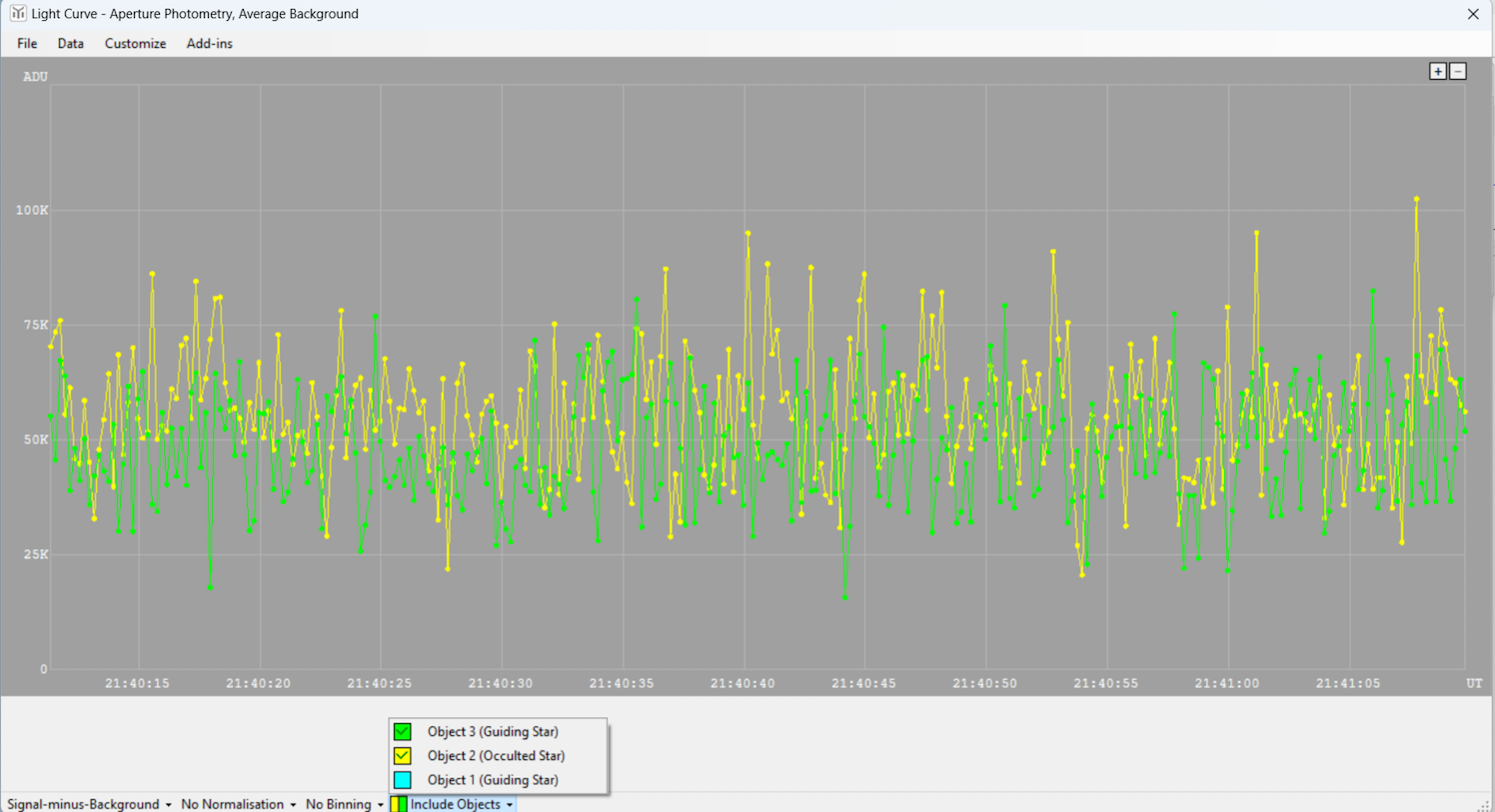Click the yellow-green icon beside Include Objects
Viewport: 1495px width, 812px height.
399,804
